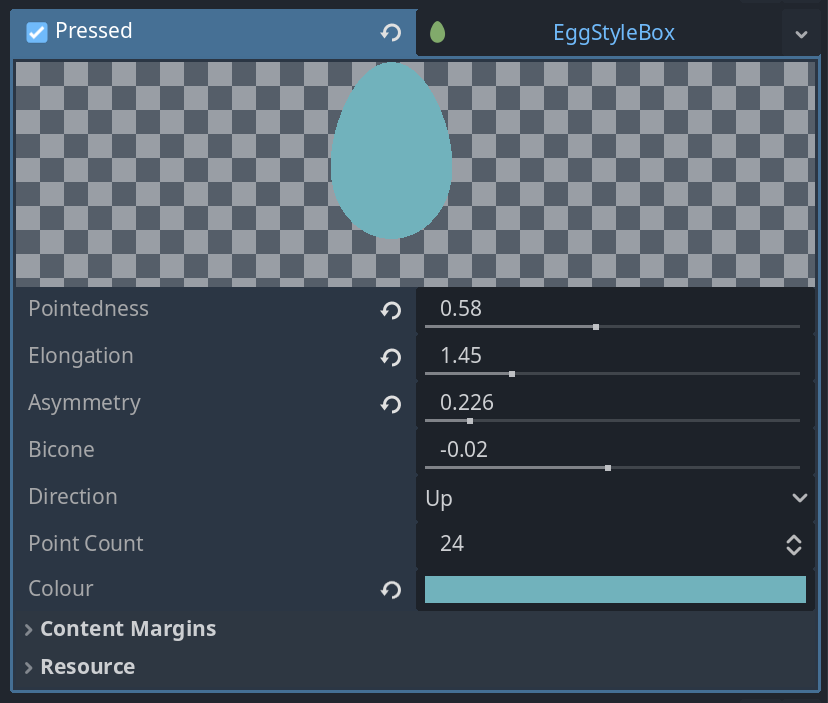Open the Colour swatch picker
The width and height of the screenshot is (828, 703).
[x=615, y=590]
